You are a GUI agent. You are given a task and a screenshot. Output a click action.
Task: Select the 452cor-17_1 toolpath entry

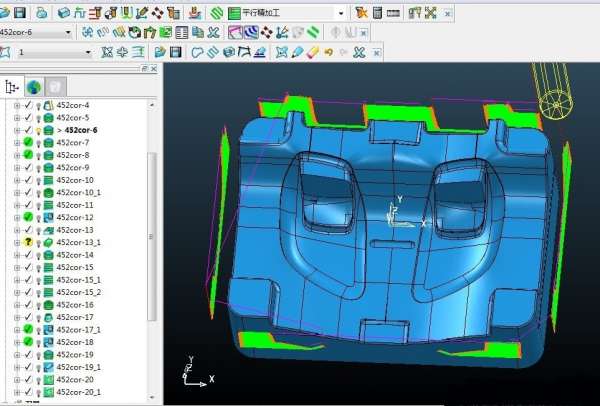78,330
